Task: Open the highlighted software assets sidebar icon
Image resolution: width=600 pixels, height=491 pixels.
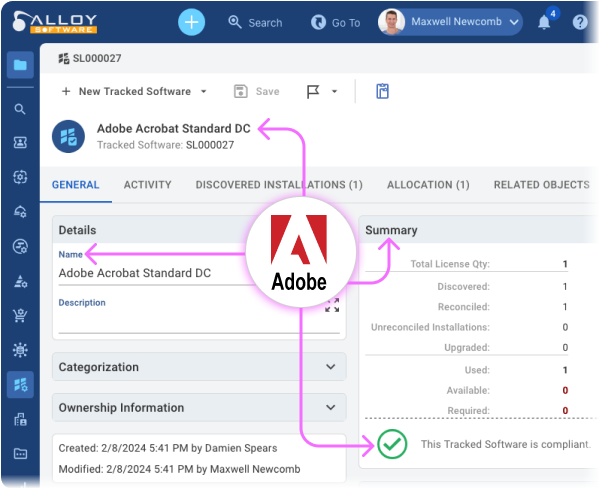Action: point(20,385)
